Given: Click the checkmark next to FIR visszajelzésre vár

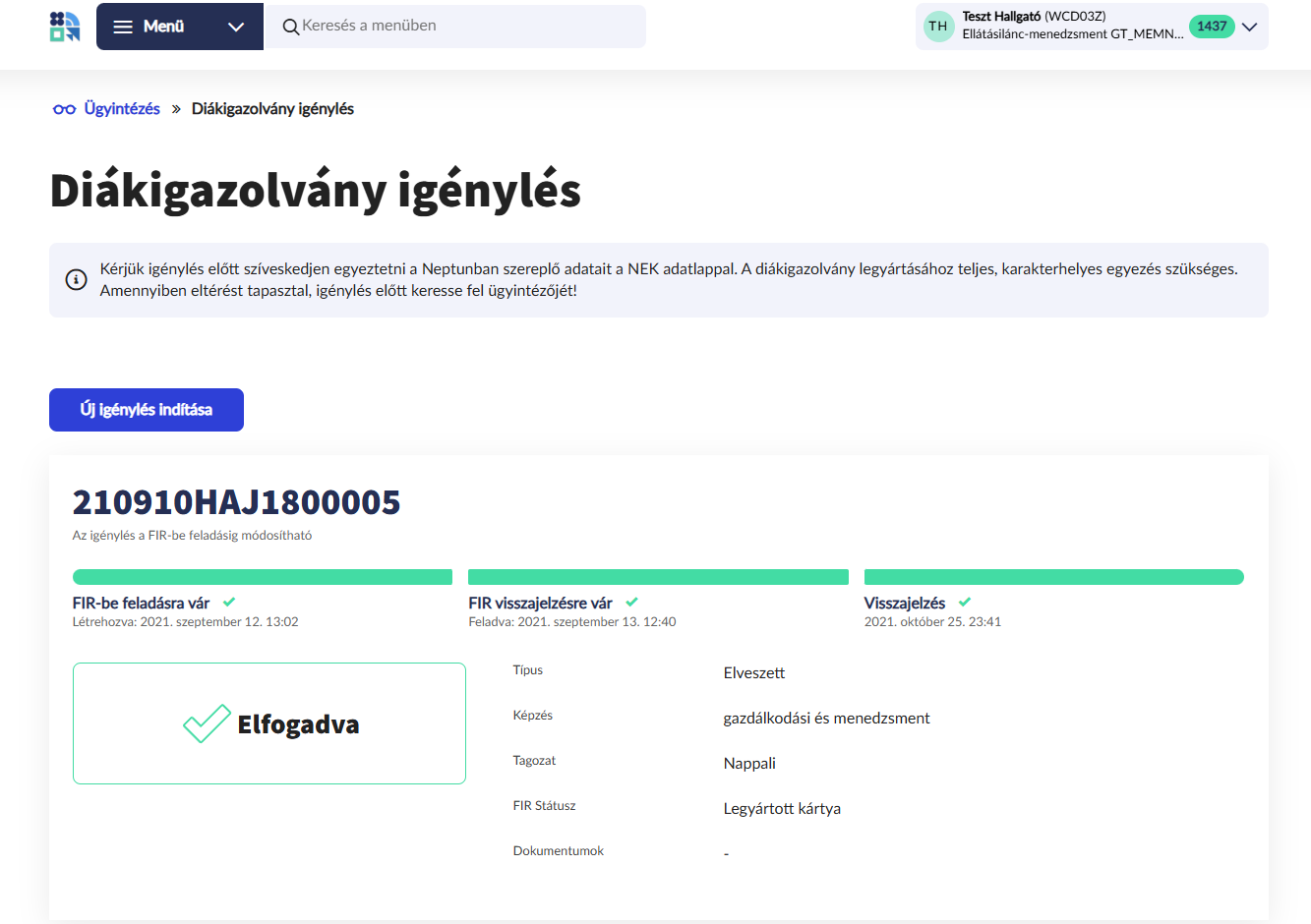Looking at the screenshot, I should 632,603.
